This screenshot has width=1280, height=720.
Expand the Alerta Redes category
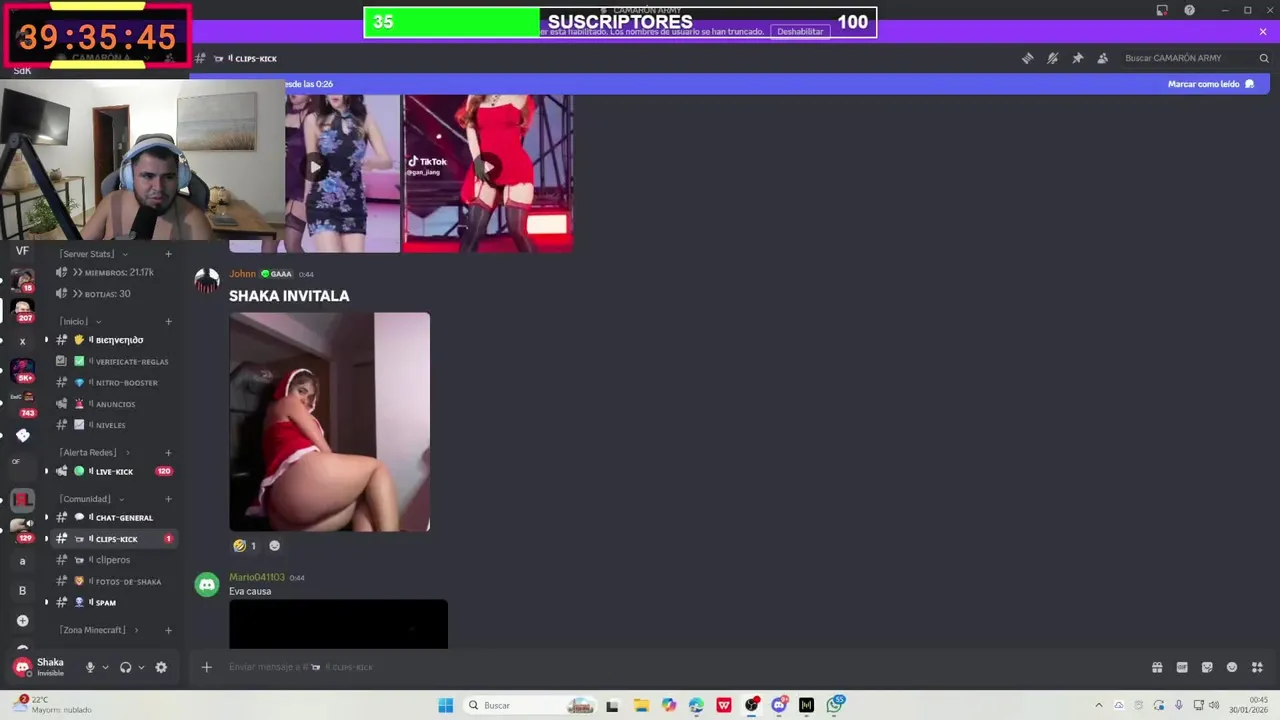(x=94, y=452)
